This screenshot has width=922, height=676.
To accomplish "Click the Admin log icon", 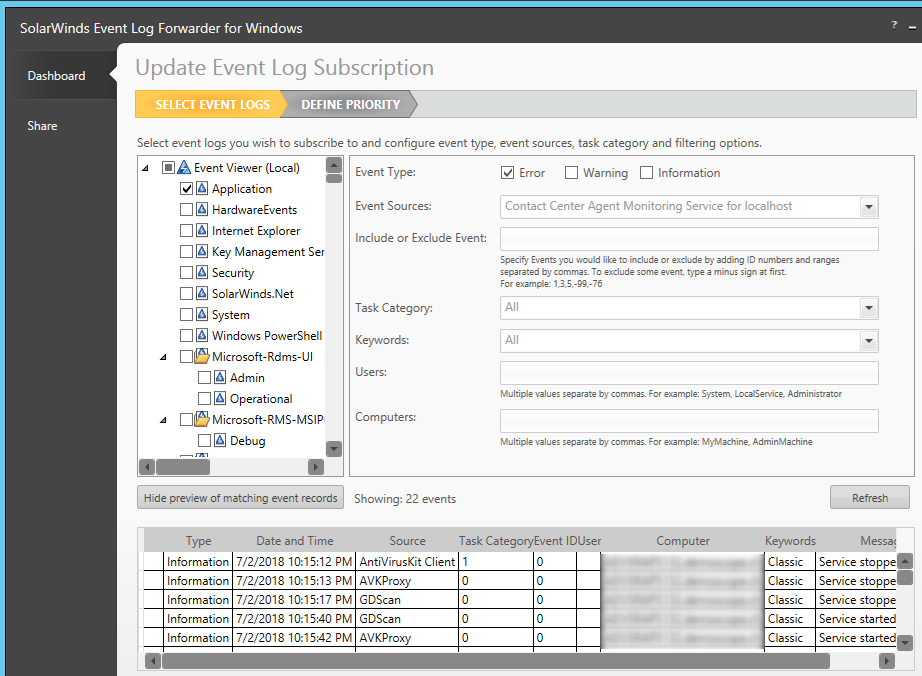I will 220,377.
